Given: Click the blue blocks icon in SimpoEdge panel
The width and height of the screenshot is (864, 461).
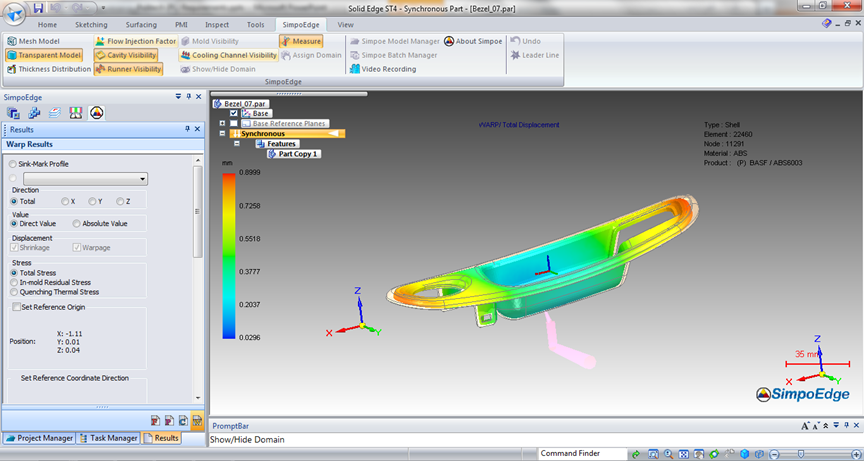Looking at the screenshot, I should pyautogui.click(x=35, y=113).
